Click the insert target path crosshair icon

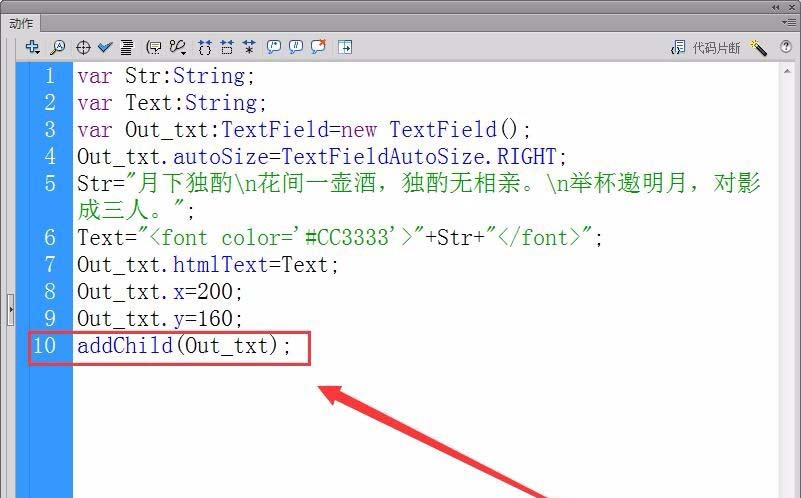(x=83, y=48)
